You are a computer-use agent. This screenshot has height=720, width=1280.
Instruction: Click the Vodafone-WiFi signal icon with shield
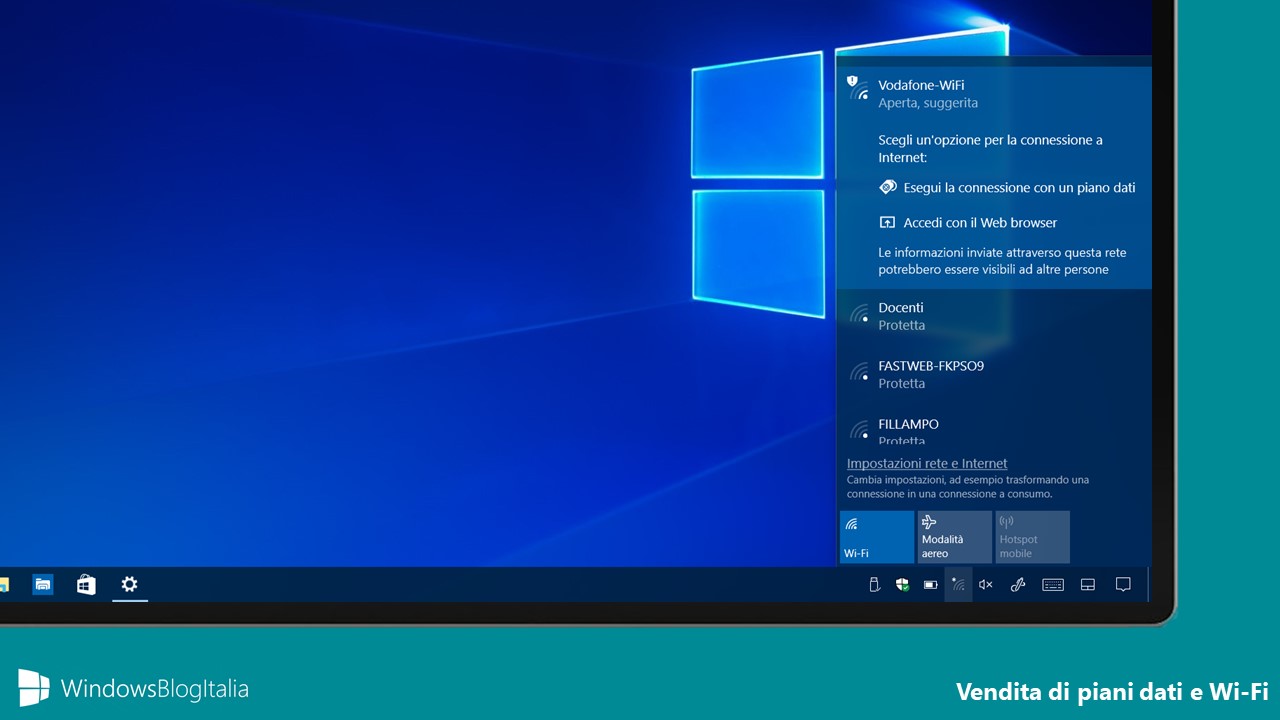[858, 89]
